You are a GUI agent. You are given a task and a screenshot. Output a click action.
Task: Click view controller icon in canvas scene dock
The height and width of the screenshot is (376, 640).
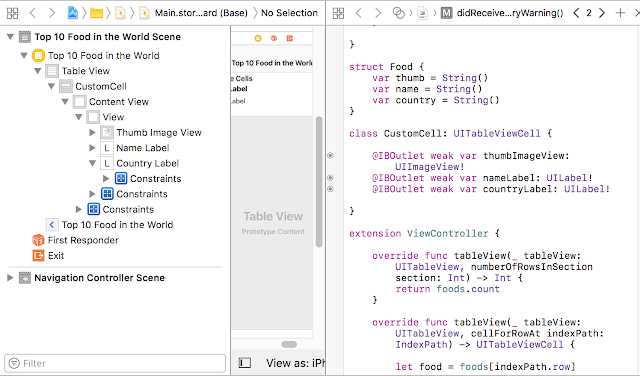coord(258,38)
